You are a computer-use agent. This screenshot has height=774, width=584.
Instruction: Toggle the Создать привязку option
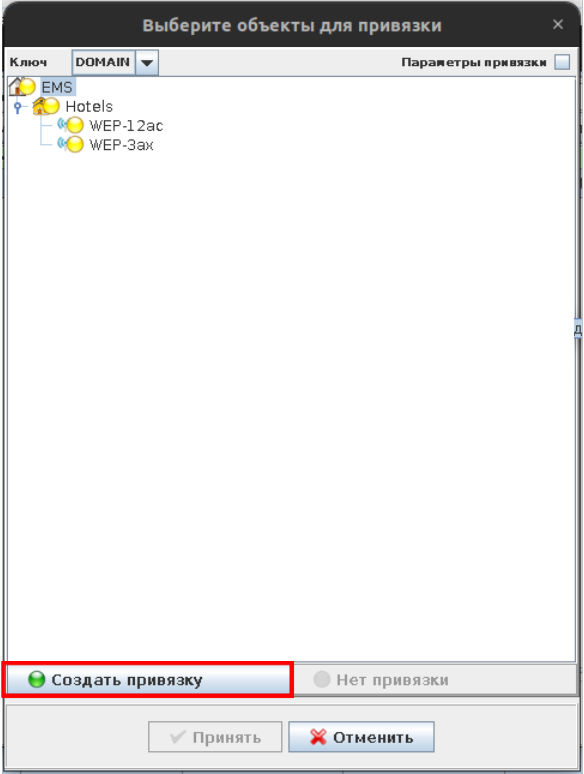click(148, 680)
